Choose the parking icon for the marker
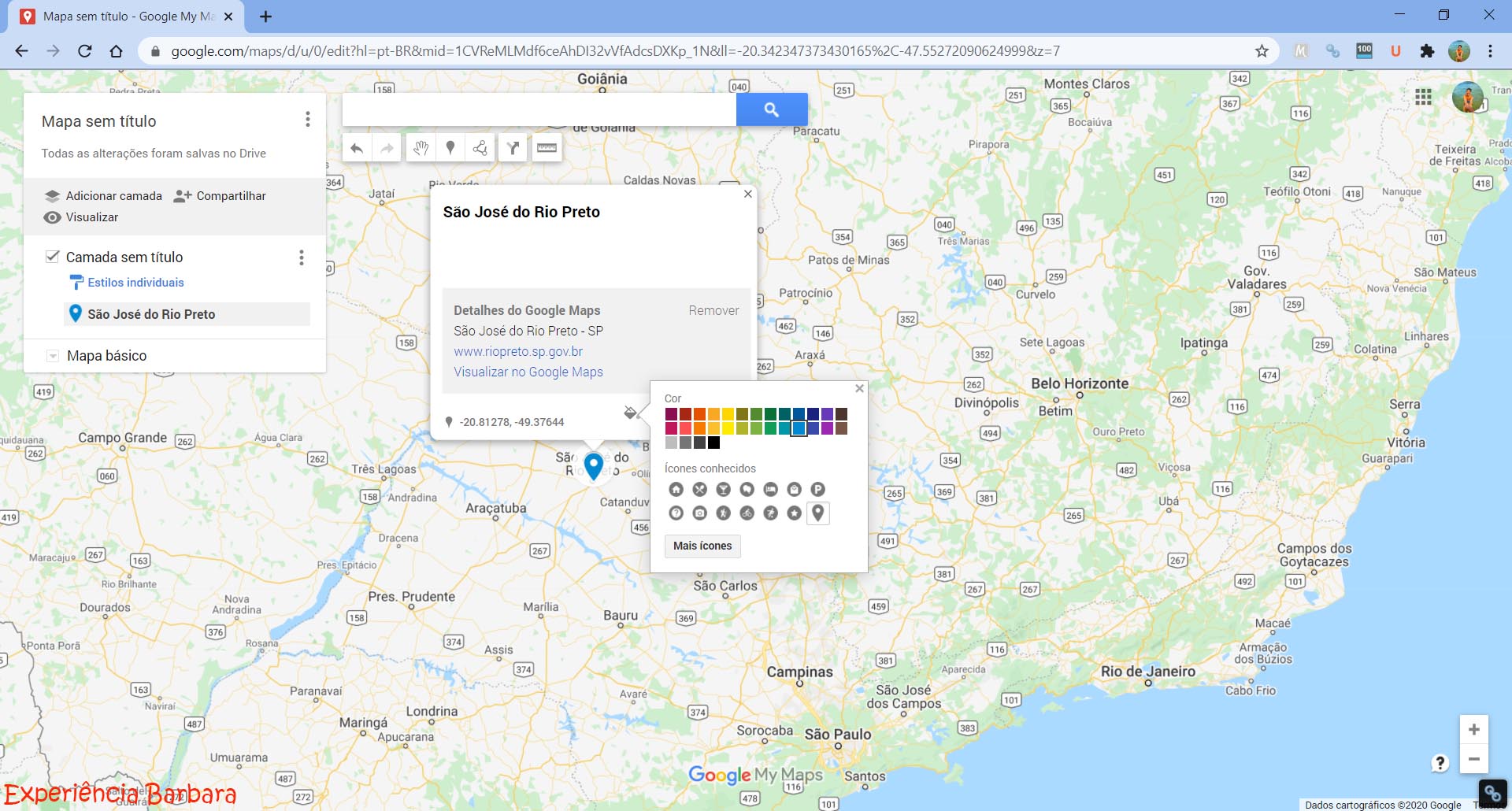This screenshot has width=1512, height=811. pos(817,489)
